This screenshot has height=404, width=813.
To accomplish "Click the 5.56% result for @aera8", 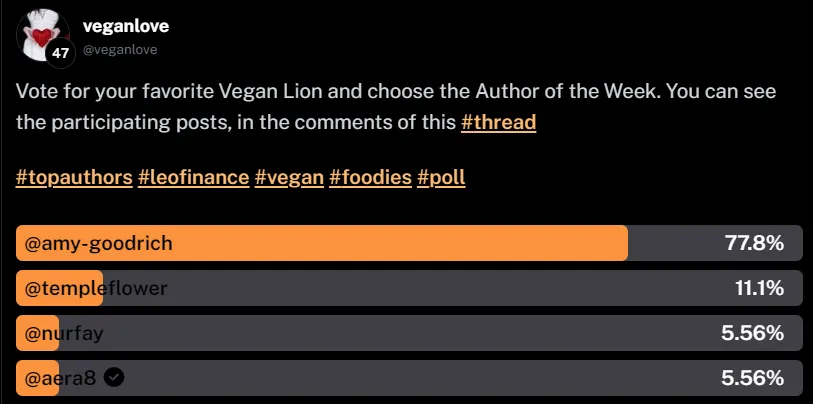I will coord(752,378).
